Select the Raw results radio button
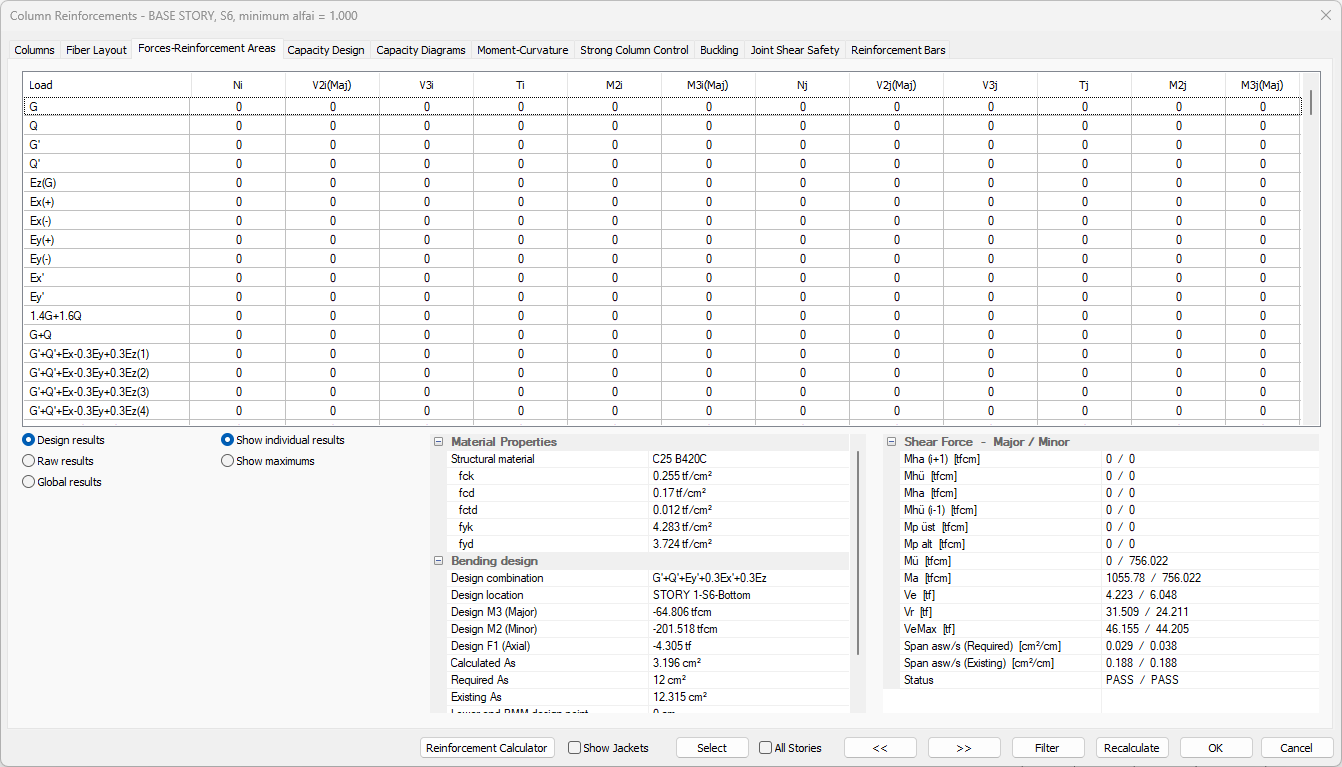 tap(29, 461)
